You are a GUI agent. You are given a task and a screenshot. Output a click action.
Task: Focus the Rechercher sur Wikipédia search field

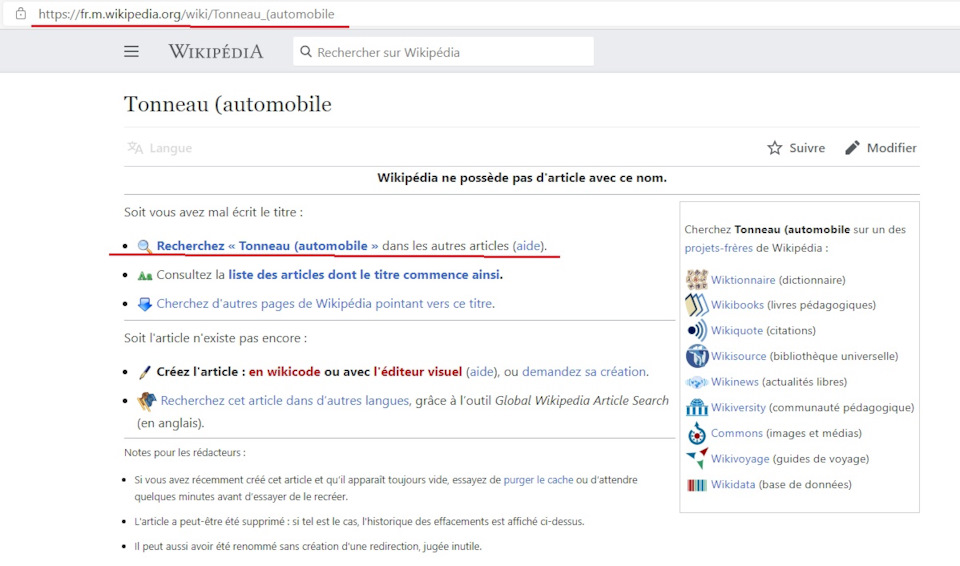pyautogui.click(x=443, y=52)
